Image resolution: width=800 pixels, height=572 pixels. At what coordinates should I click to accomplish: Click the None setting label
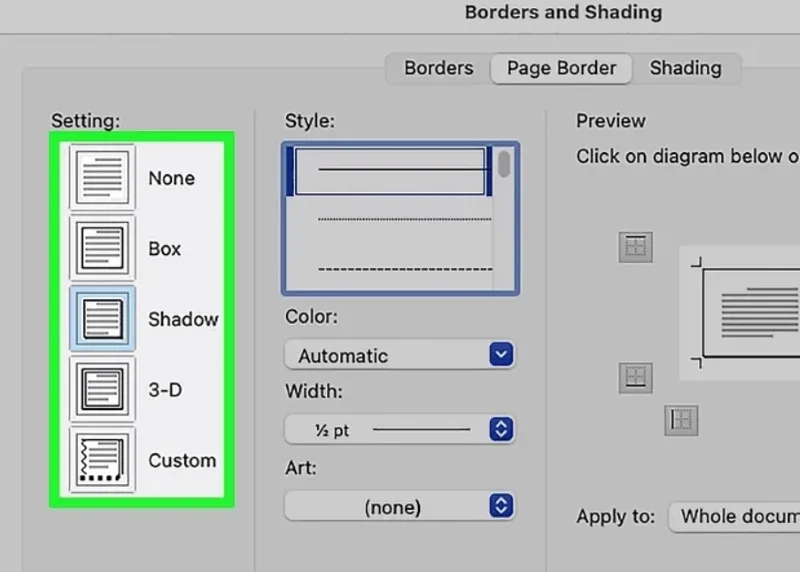point(171,178)
